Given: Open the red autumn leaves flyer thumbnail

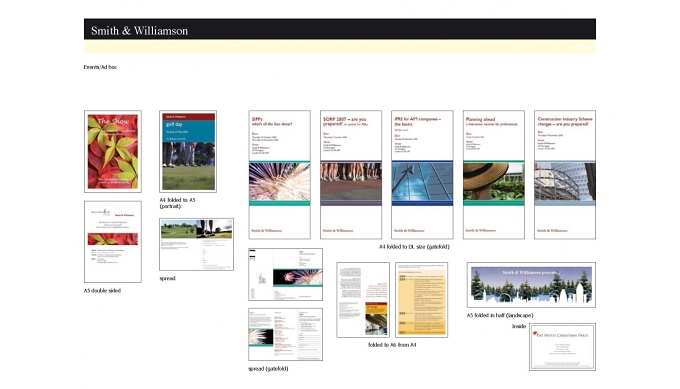Looking at the screenshot, I should [113, 151].
